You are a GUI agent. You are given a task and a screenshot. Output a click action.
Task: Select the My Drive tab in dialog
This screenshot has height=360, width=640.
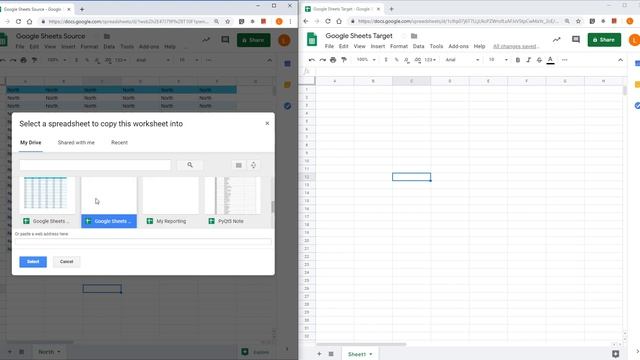[31, 142]
